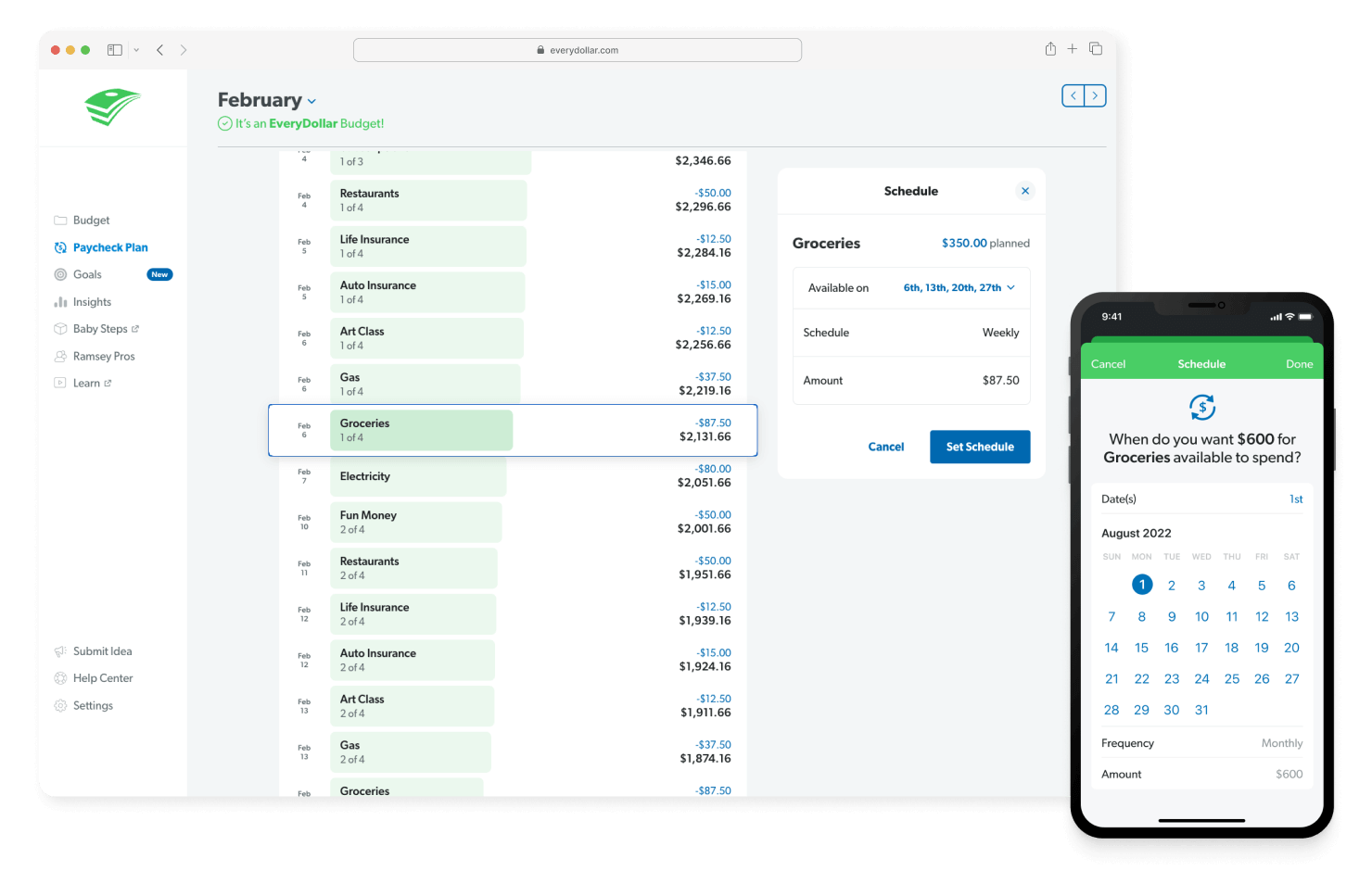Image resolution: width=1372 pixels, height=871 pixels.
Task: Open Budget from the sidebar
Action: (91, 221)
